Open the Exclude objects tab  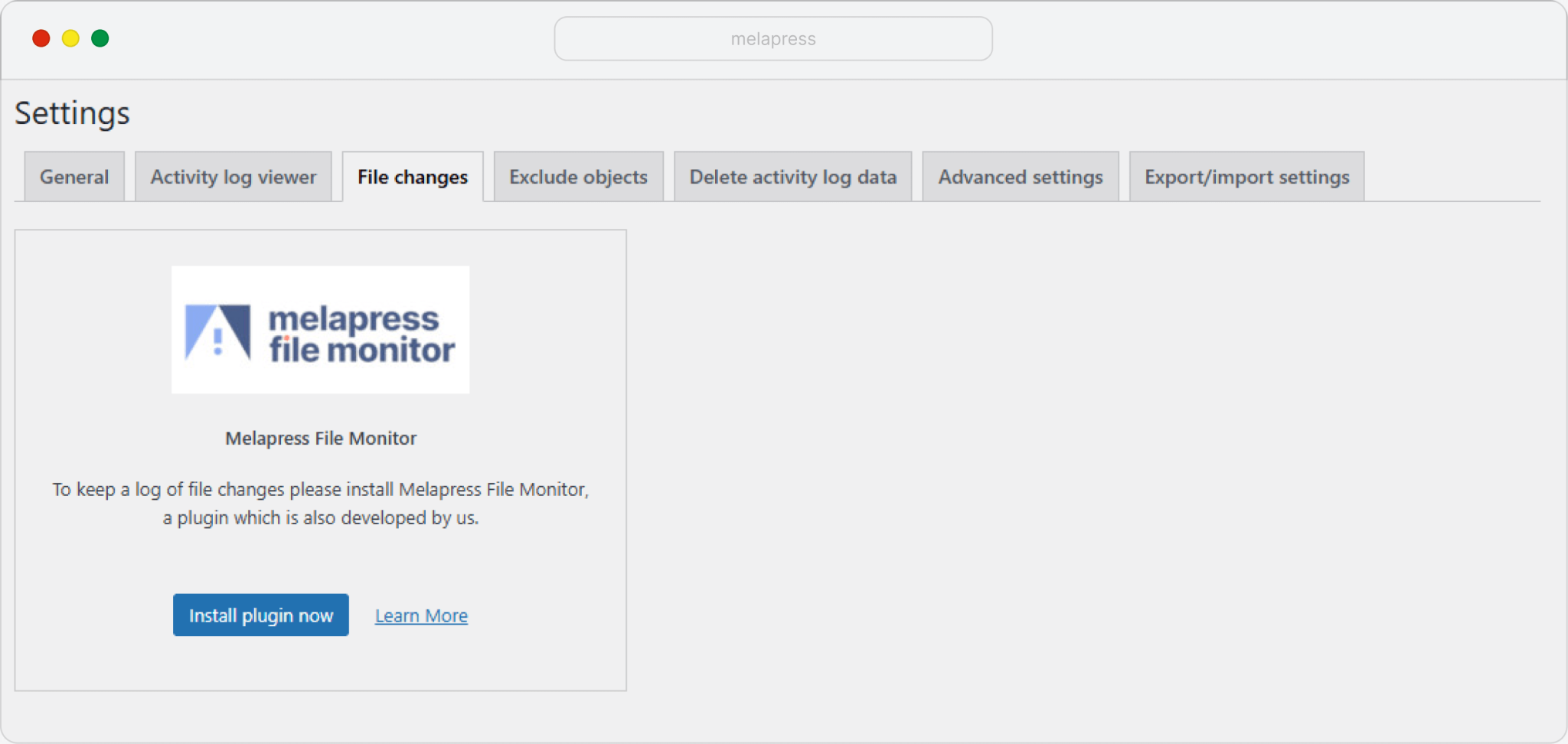tap(578, 177)
